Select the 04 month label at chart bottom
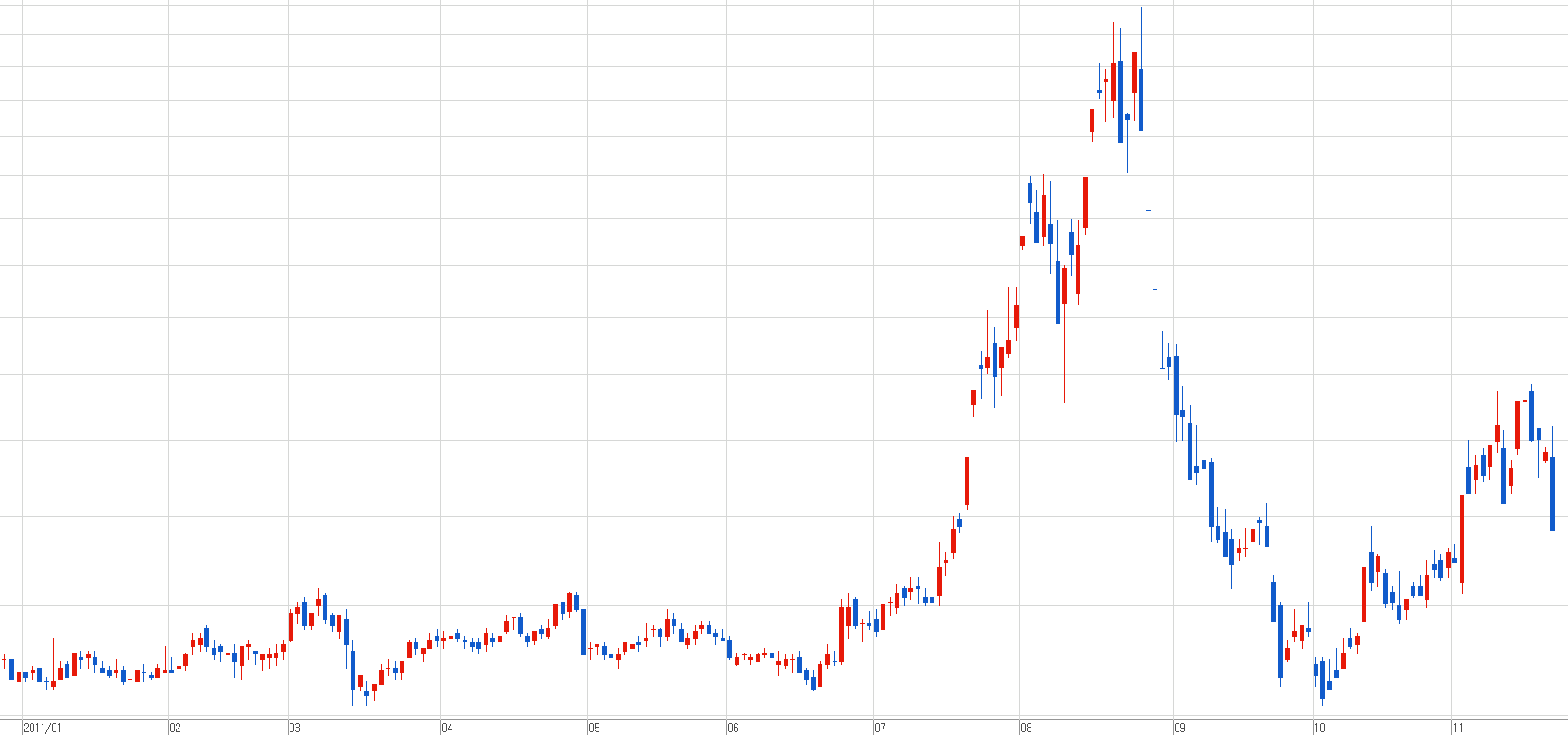Viewport: 1568px width, 735px height. tap(447, 728)
